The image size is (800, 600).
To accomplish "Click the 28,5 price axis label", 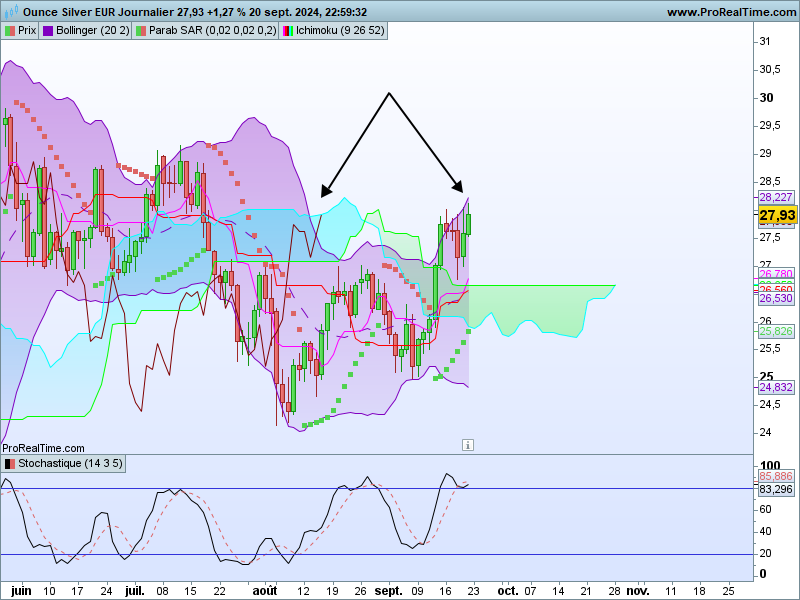I will [x=770, y=181].
